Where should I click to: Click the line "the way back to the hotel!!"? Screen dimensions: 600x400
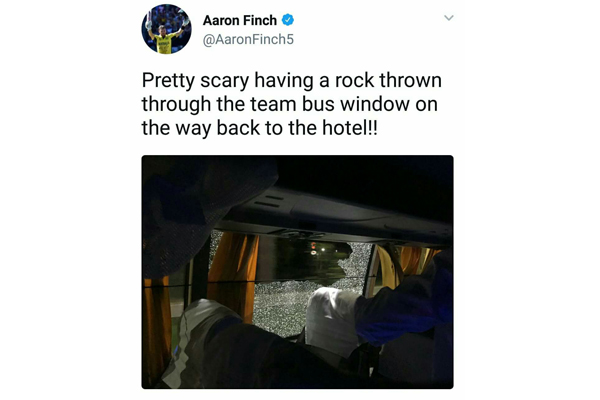[x=259, y=128]
